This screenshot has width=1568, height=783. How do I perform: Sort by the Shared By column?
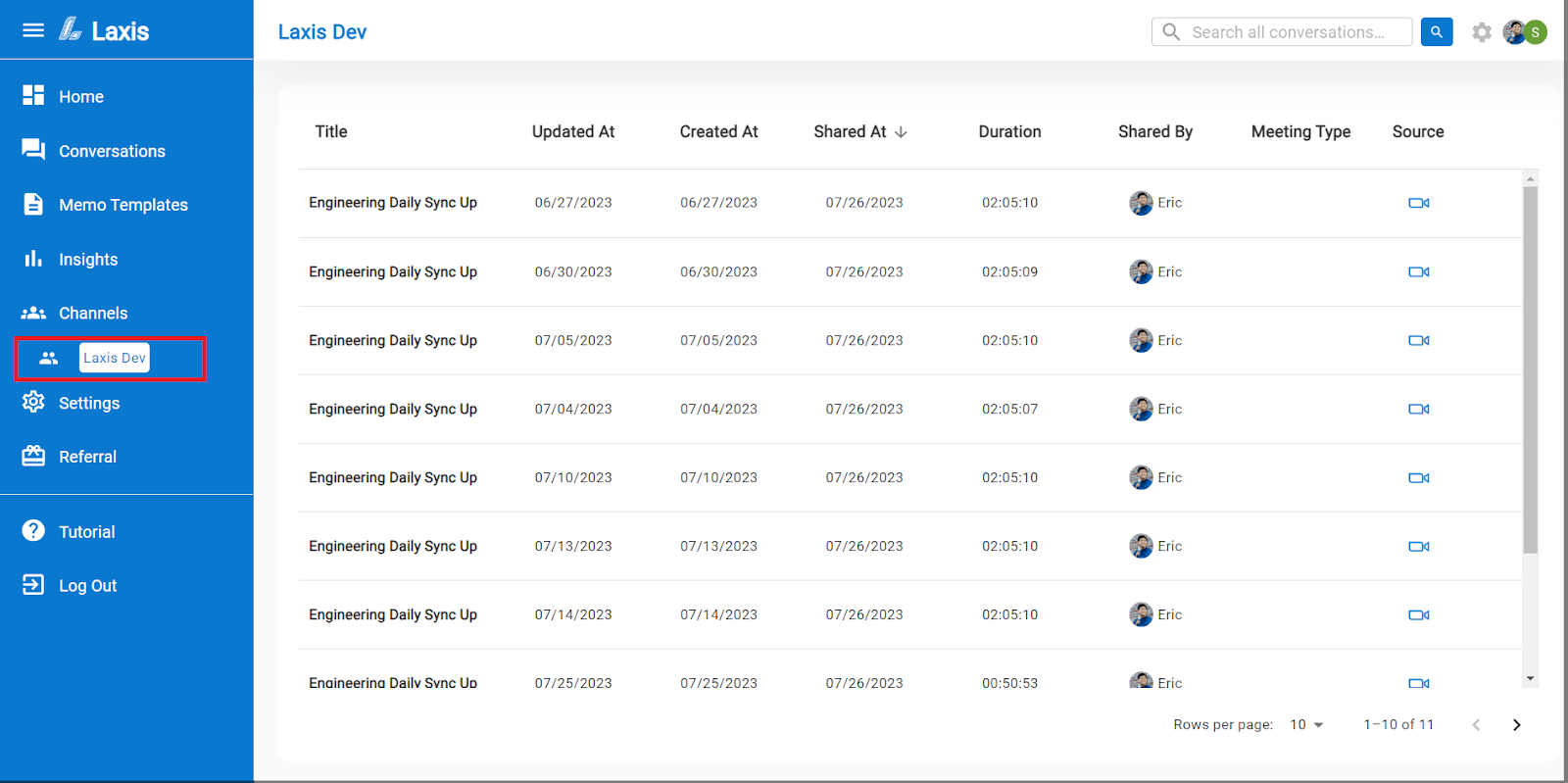click(1155, 131)
